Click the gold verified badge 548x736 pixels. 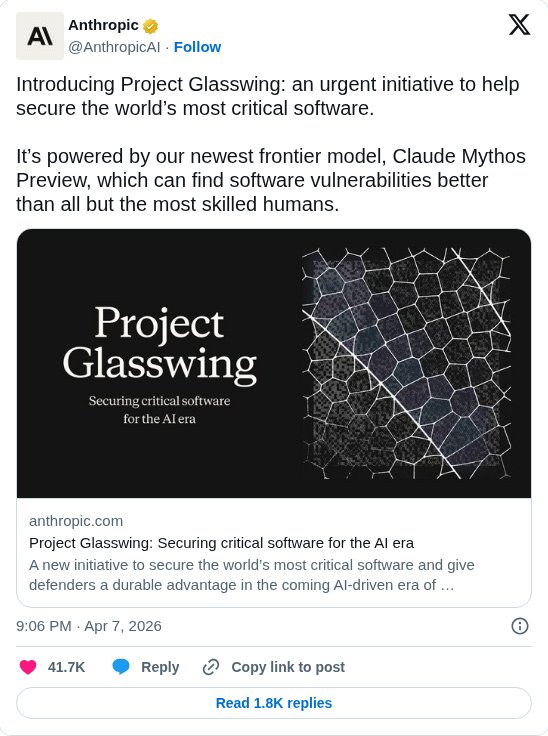pos(150,26)
